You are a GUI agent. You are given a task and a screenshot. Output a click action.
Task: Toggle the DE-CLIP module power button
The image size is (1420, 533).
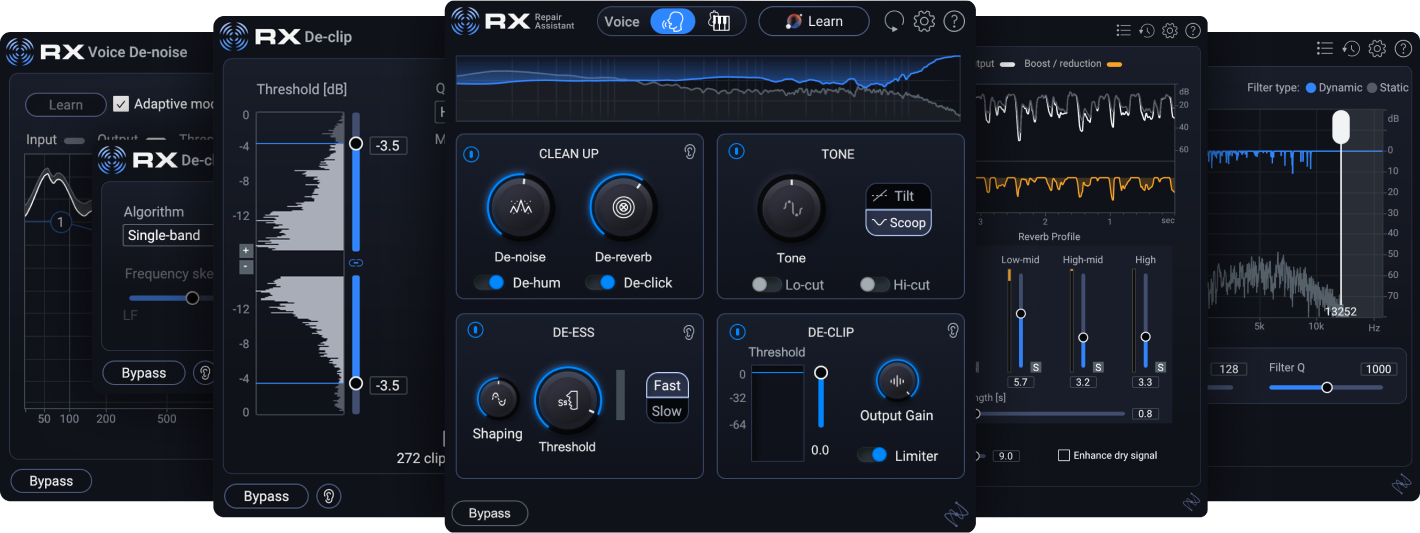click(x=737, y=331)
